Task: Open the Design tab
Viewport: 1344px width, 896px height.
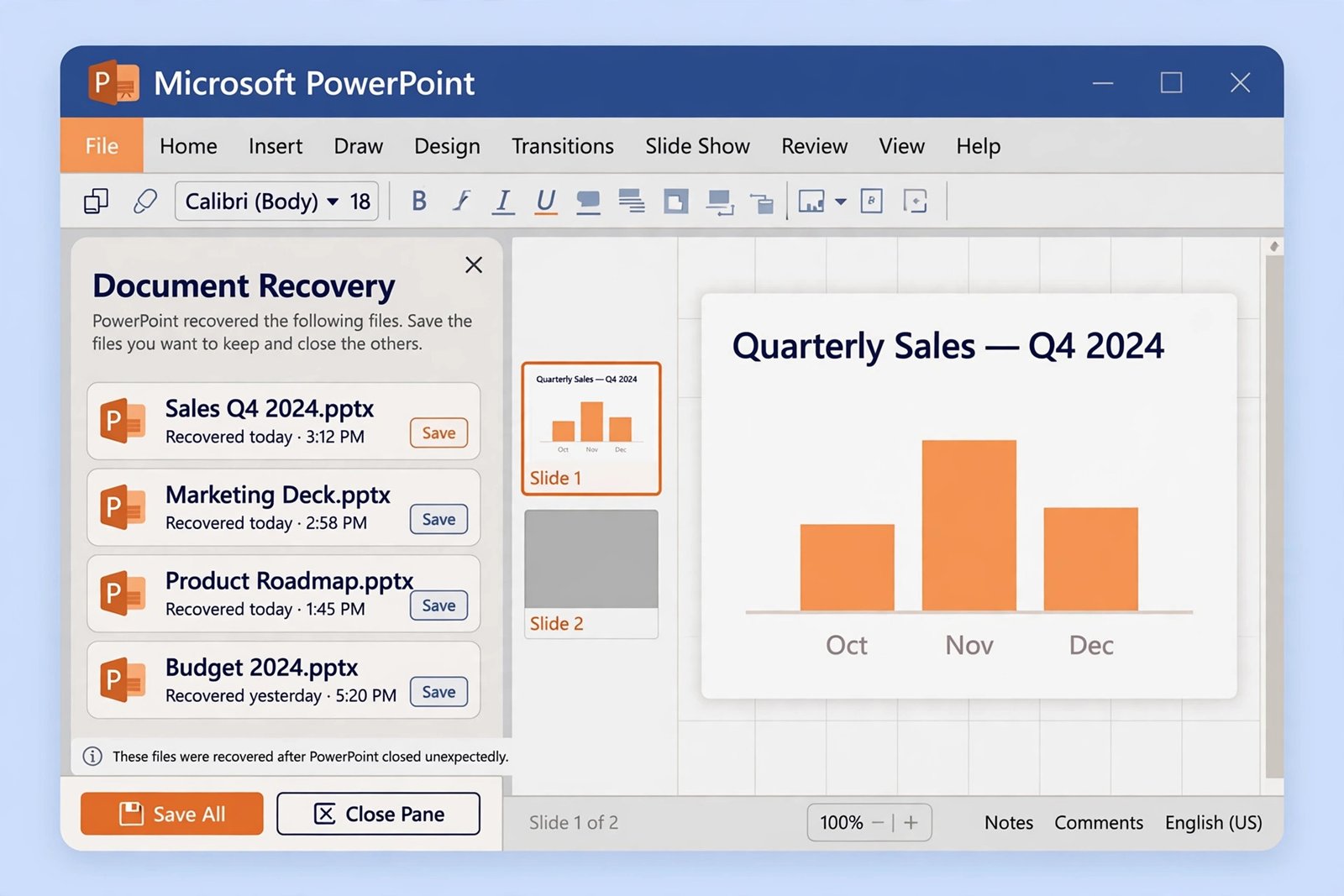Action: (447, 146)
